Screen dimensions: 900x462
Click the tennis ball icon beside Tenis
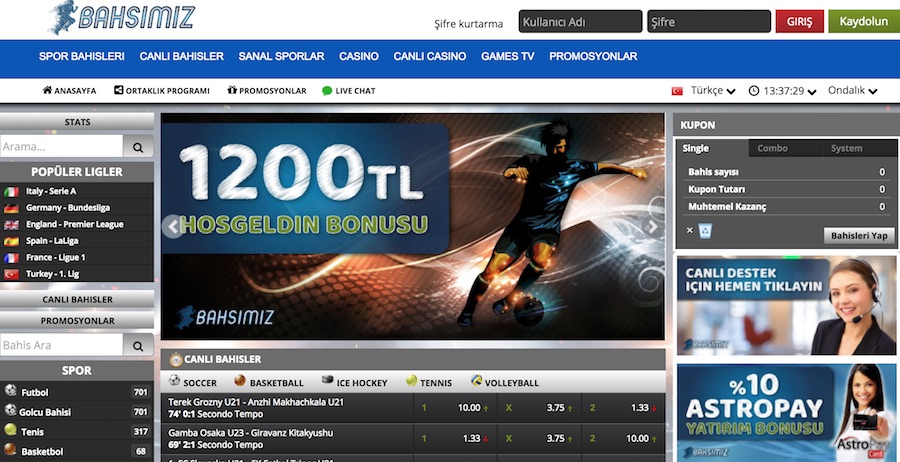pyautogui.click(x=10, y=429)
